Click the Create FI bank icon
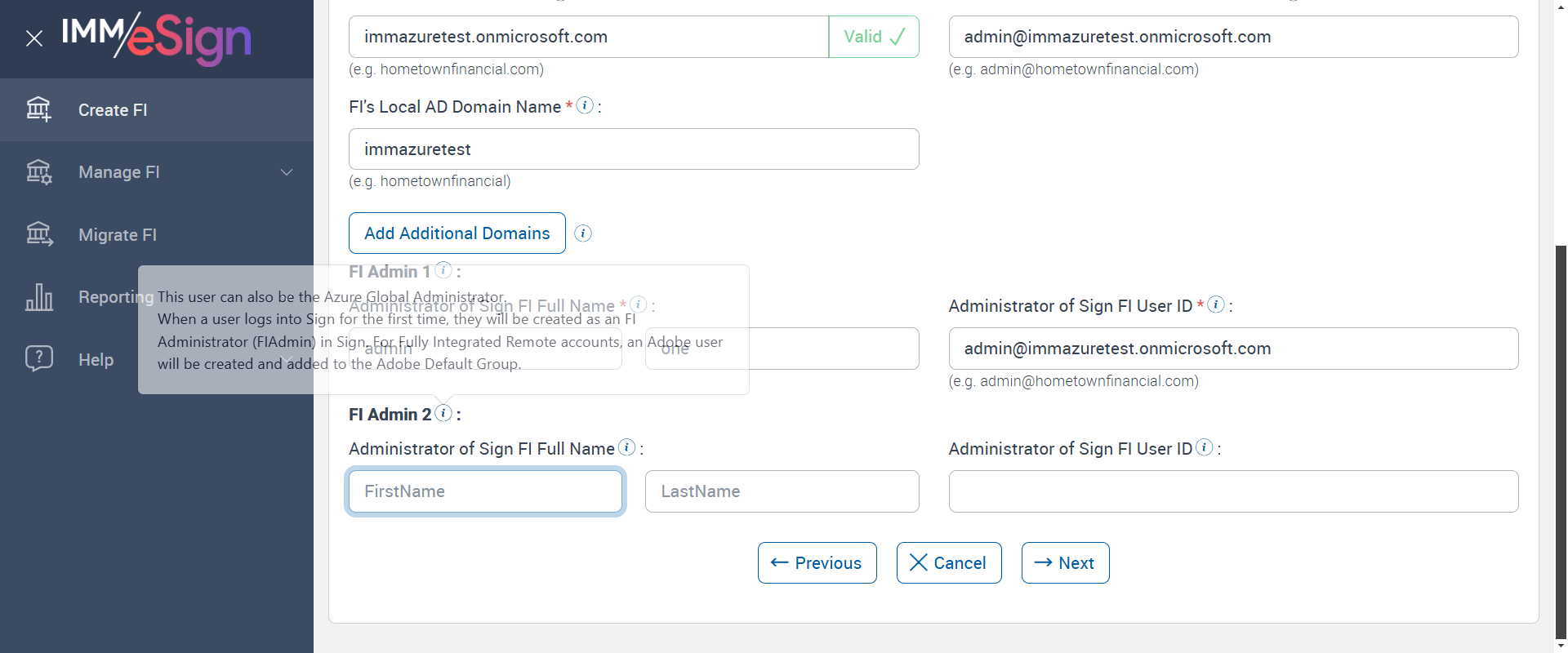This screenshot has height=653, width=1568. tap(38, 109)
